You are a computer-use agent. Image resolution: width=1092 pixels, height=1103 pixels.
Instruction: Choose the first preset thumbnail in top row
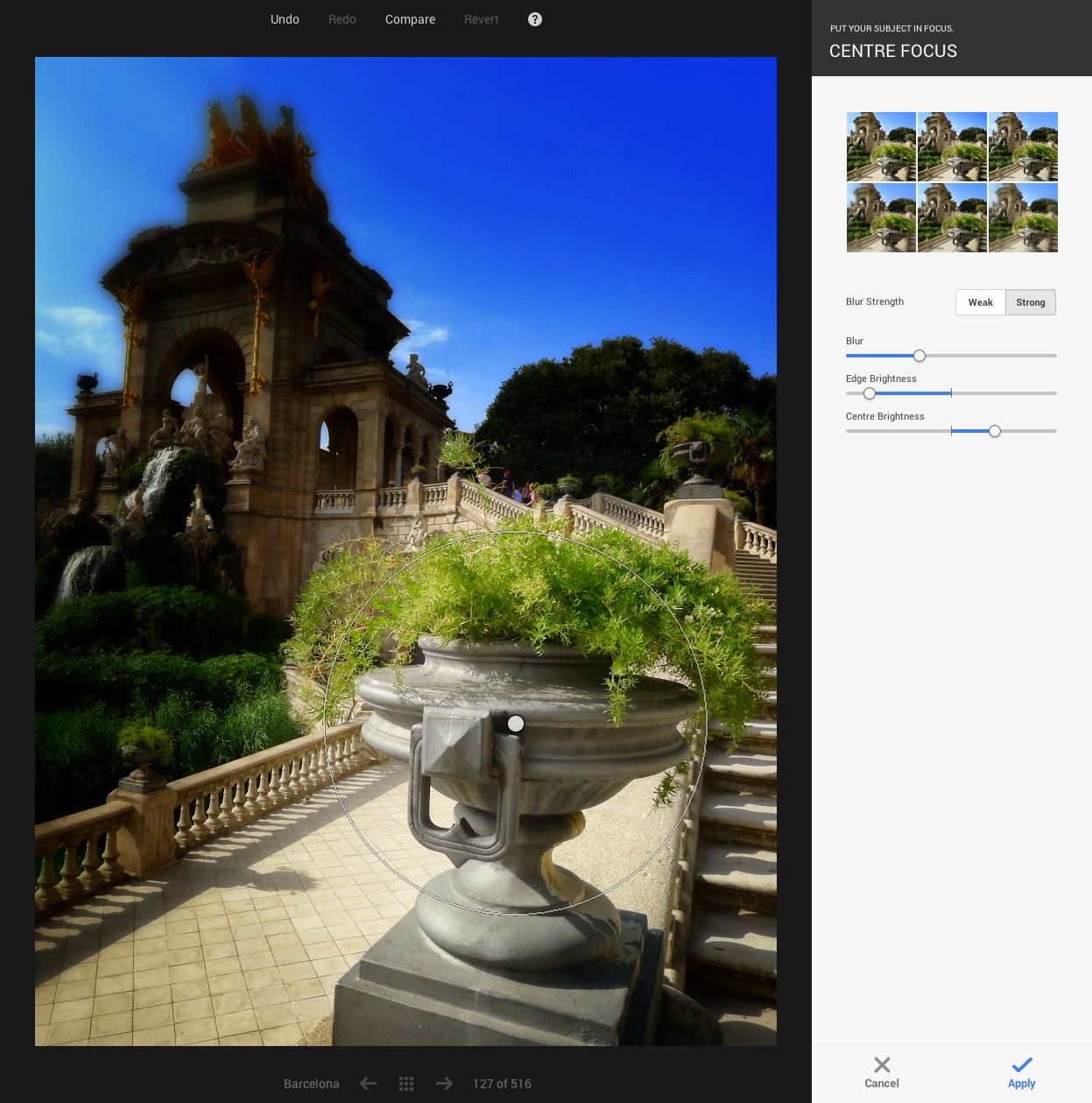tap(881, 146)
